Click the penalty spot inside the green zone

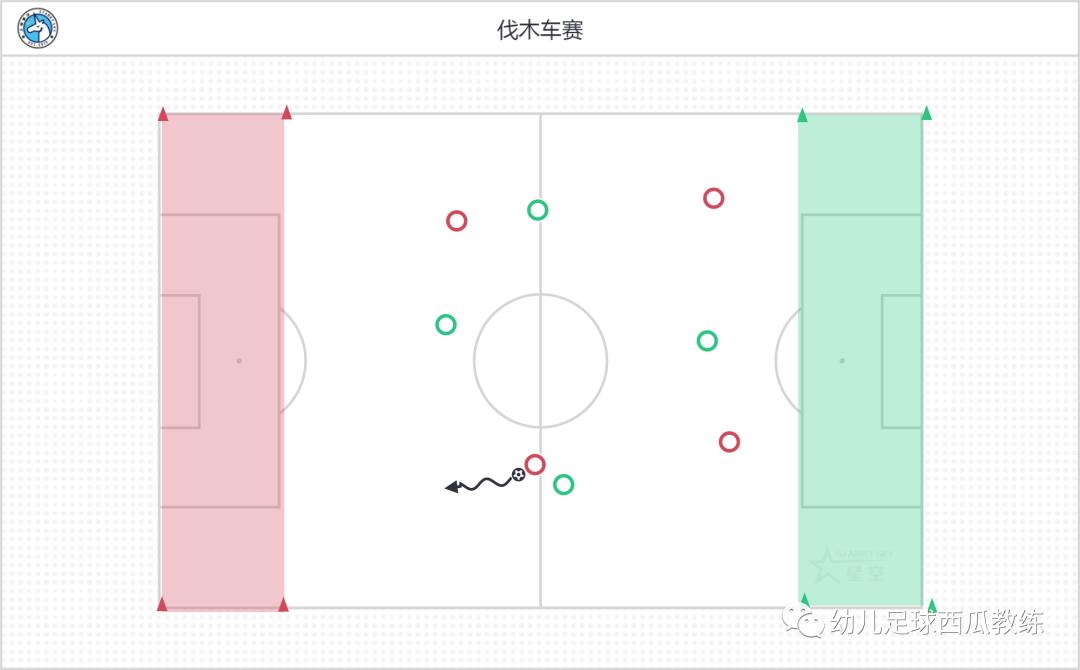(842, 360)
